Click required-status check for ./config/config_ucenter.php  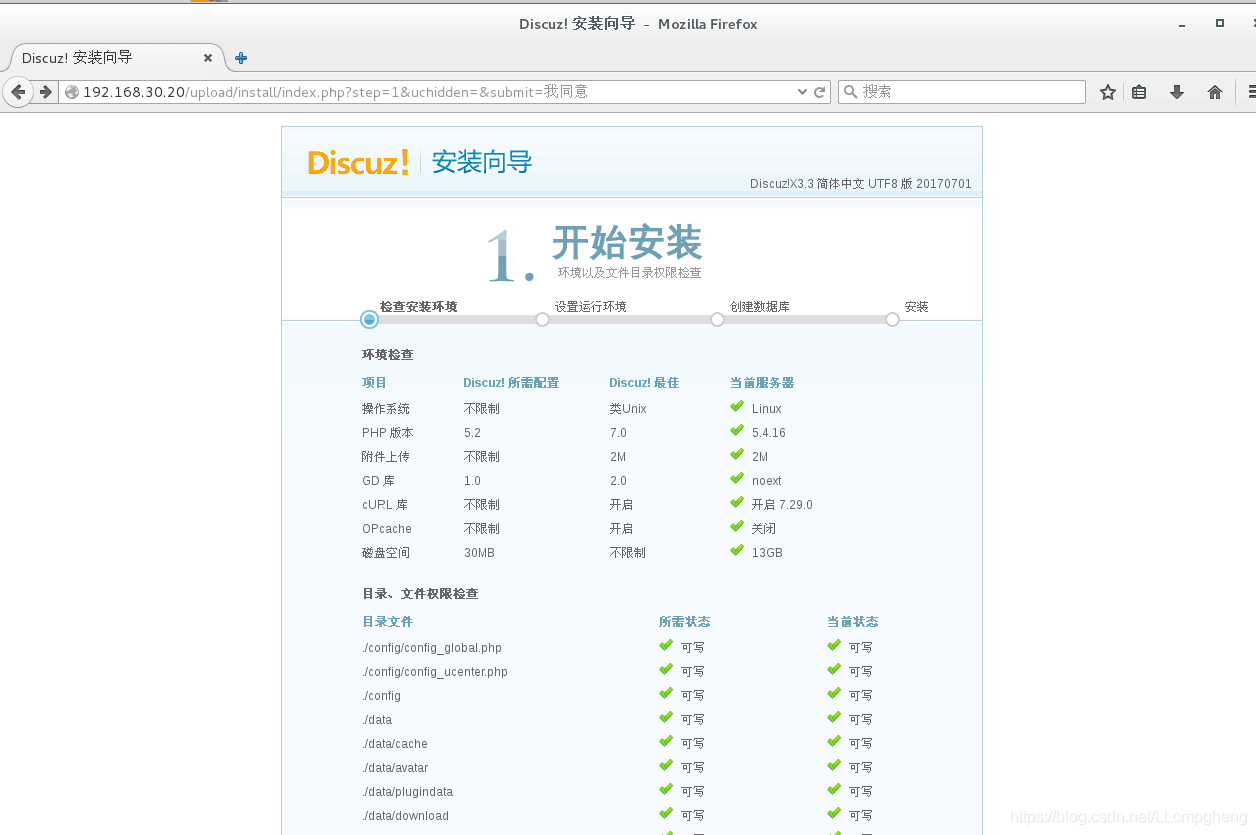tap(666, 669)
